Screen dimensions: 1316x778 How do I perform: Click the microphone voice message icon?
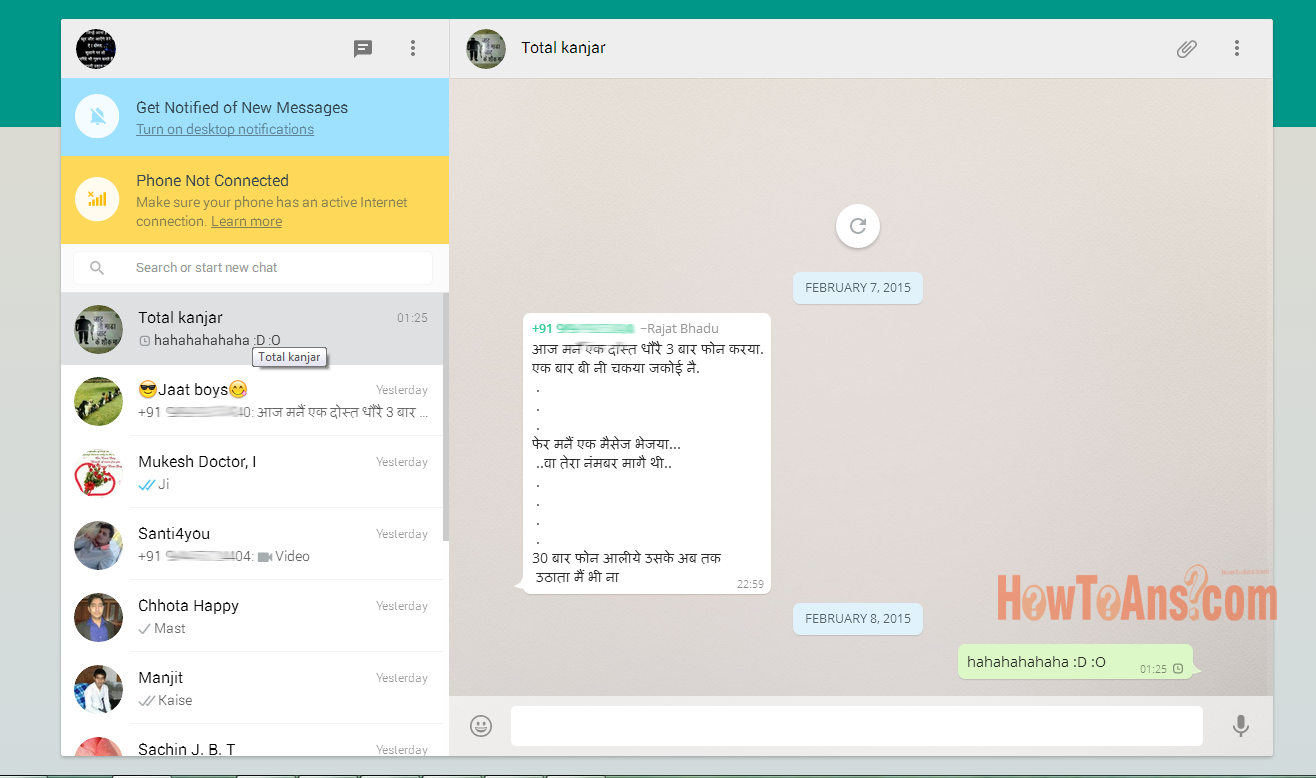tap(1240, 726)
